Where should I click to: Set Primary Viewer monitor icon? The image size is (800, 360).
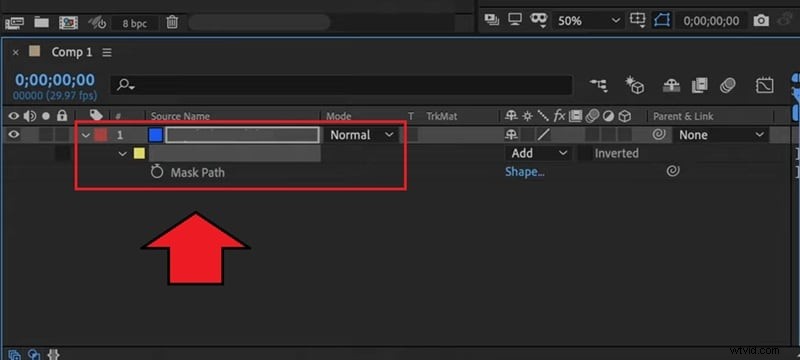[515, 20]
